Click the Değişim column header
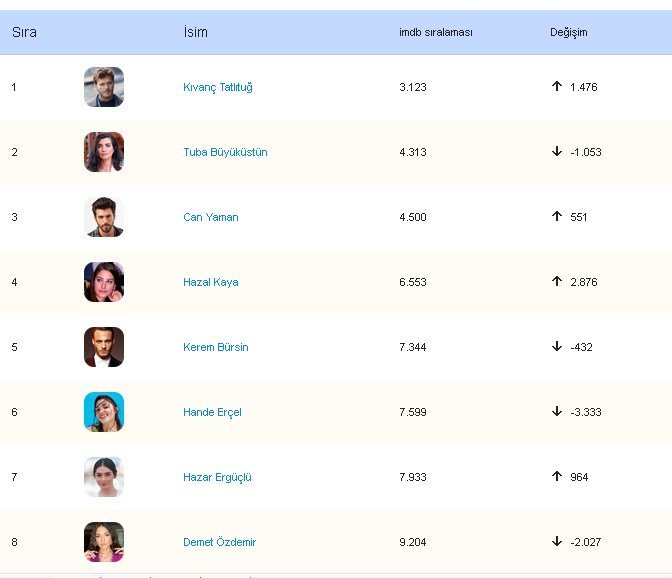The image size is (672, 578). click(569, 32)
